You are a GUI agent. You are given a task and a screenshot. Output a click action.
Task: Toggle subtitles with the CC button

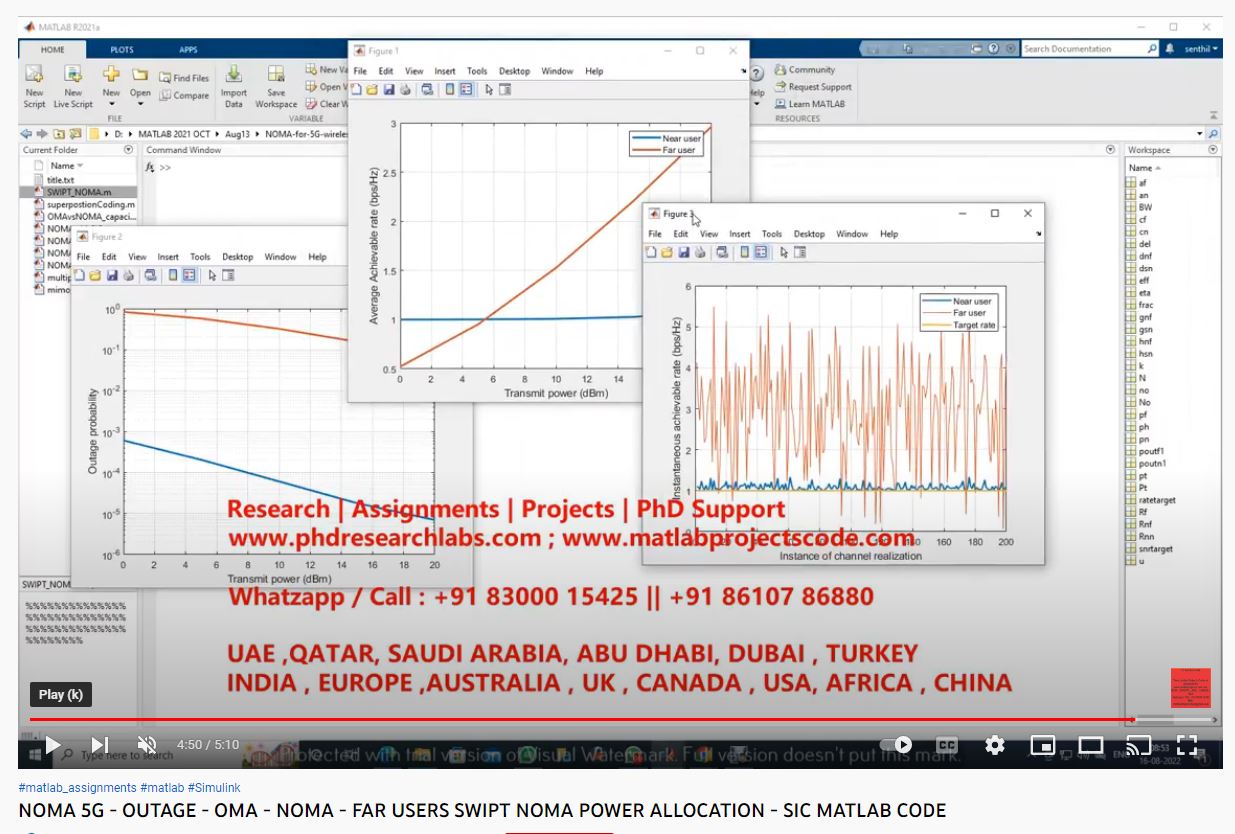tap(946, 745)
